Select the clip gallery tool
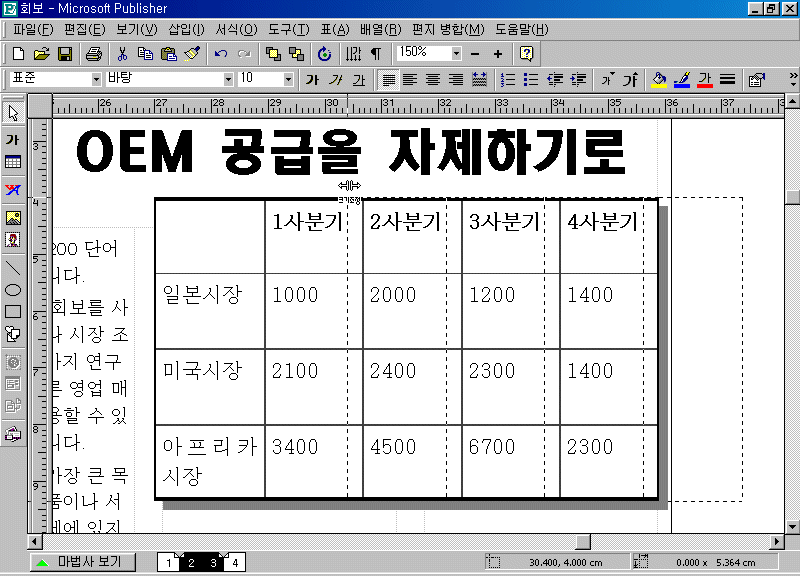The image size is (800, 576). [13, 240]
